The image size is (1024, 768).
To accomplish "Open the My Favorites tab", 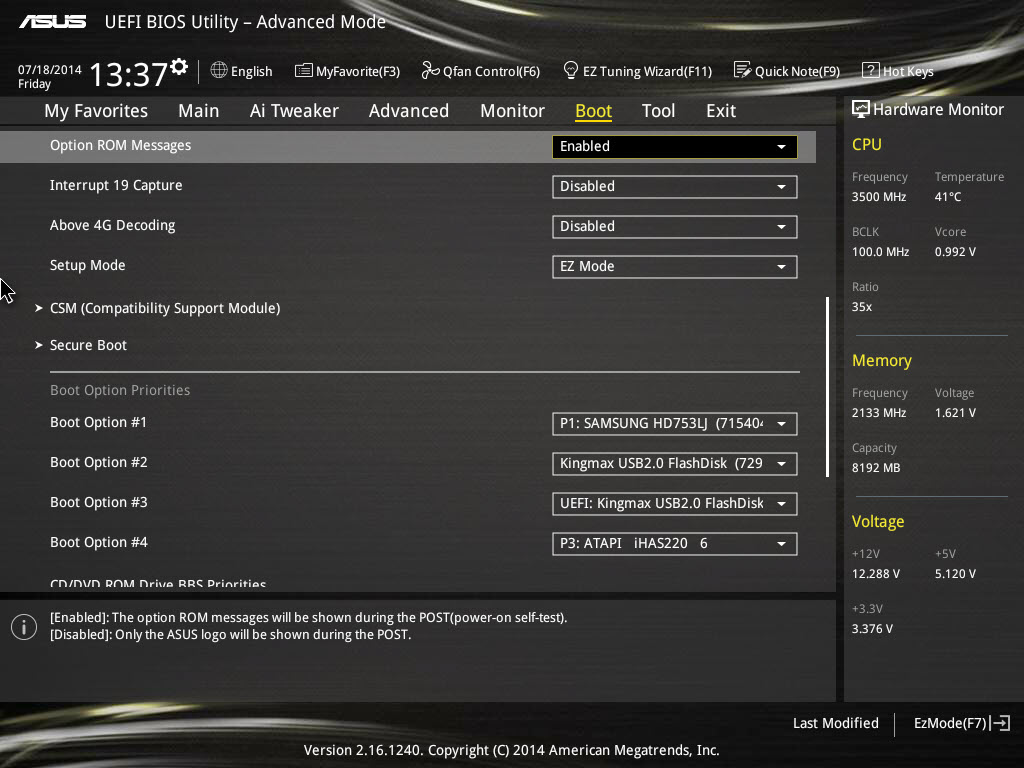I will 96,111.
